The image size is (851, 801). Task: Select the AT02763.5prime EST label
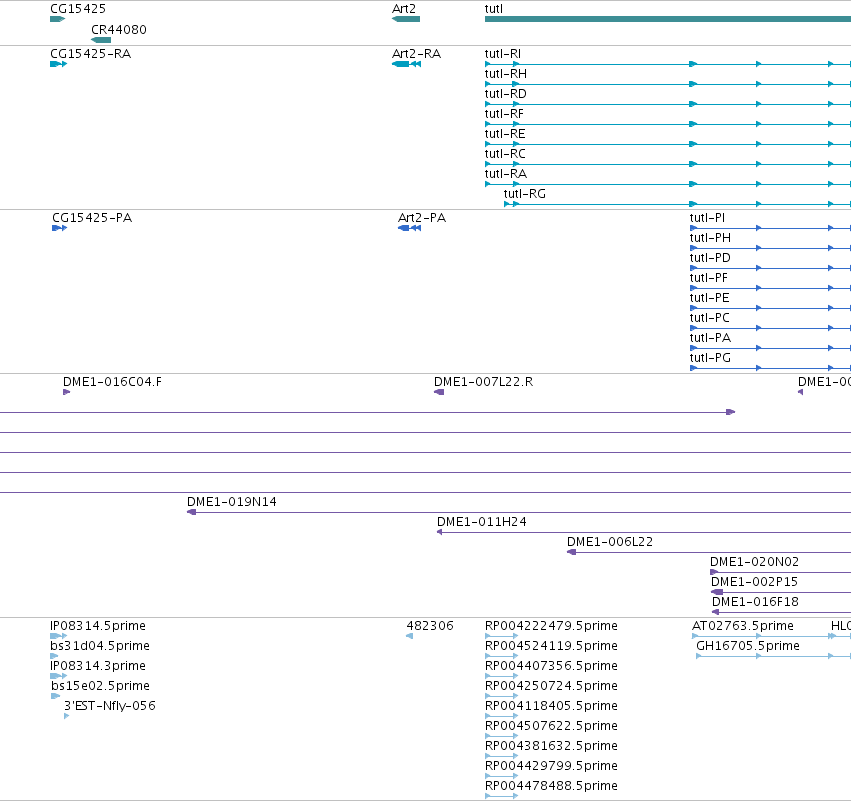[x=743, y=626]
